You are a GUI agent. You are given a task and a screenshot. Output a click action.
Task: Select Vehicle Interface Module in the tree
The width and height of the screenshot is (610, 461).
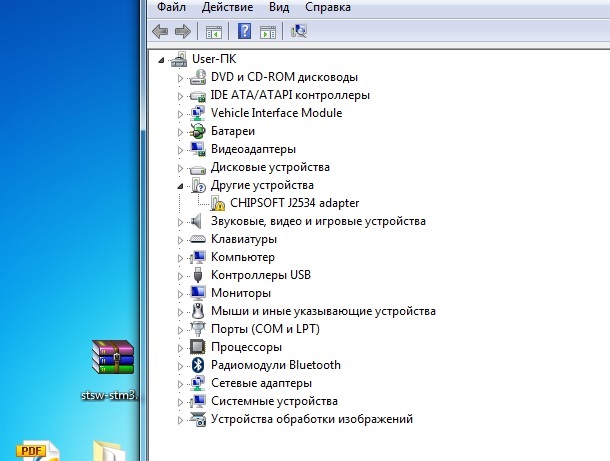[276, 114]
